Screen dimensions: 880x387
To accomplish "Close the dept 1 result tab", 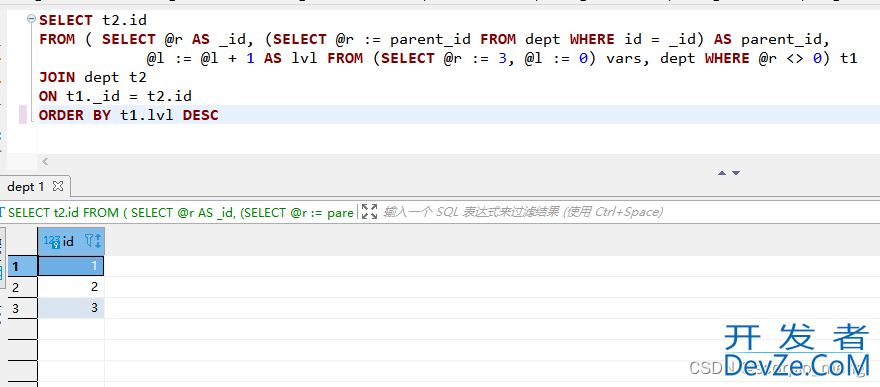I will click(x=58, y=186).
